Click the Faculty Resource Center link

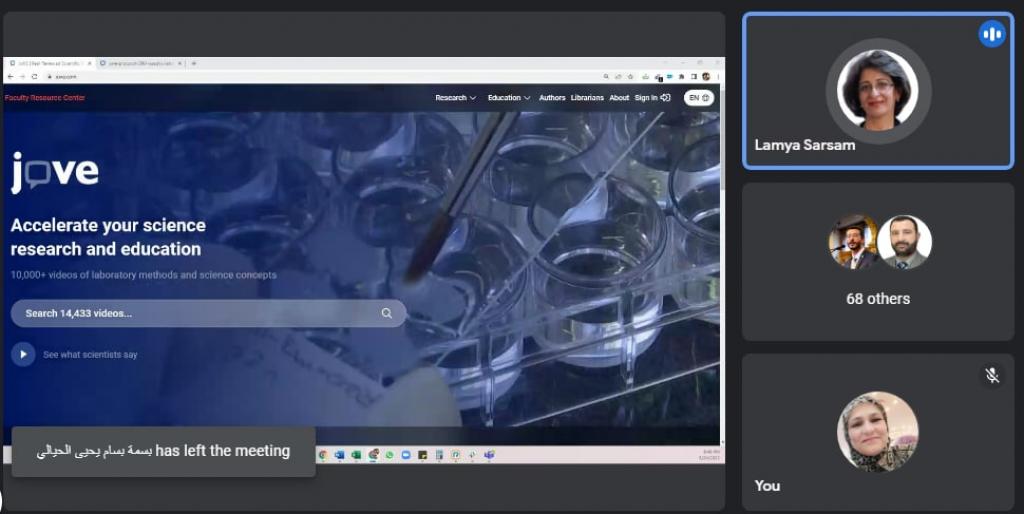pos(45,98)
